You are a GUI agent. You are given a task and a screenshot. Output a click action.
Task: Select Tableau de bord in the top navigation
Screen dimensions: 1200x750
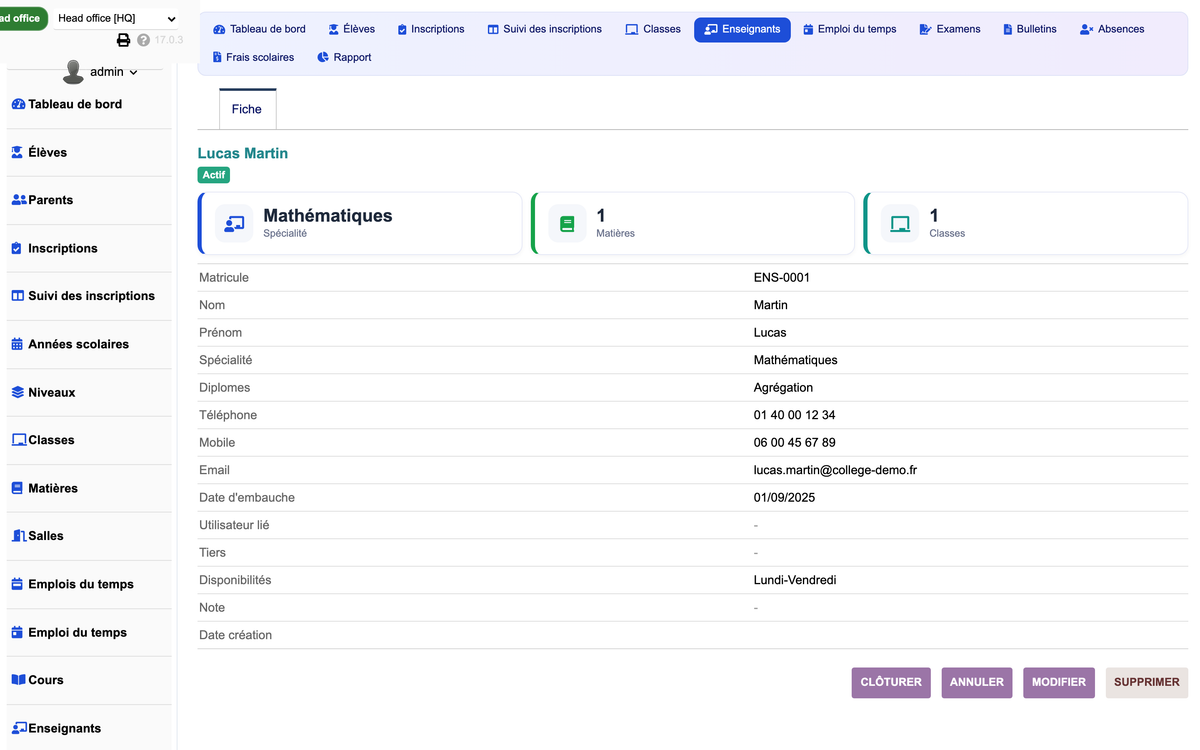[x=260, y=29]
